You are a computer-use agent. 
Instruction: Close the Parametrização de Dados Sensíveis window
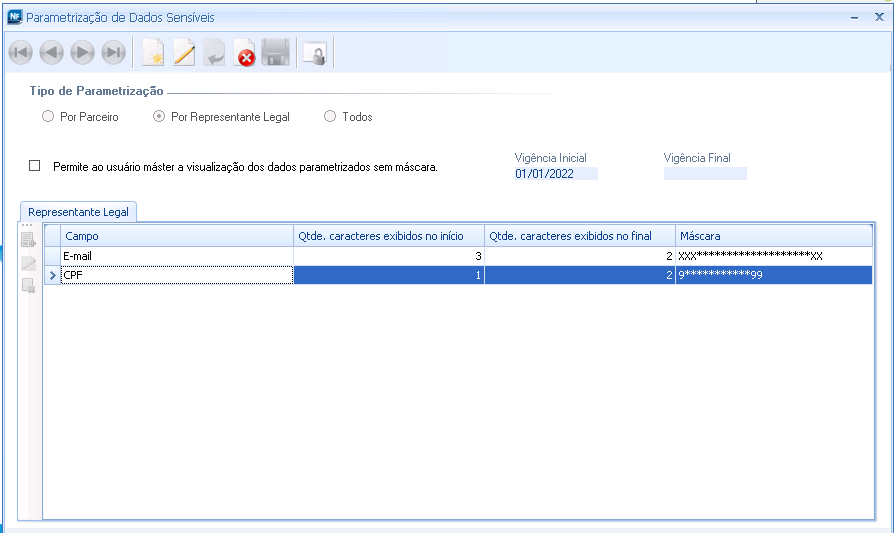pyautogui.click(x=879, y=17)
